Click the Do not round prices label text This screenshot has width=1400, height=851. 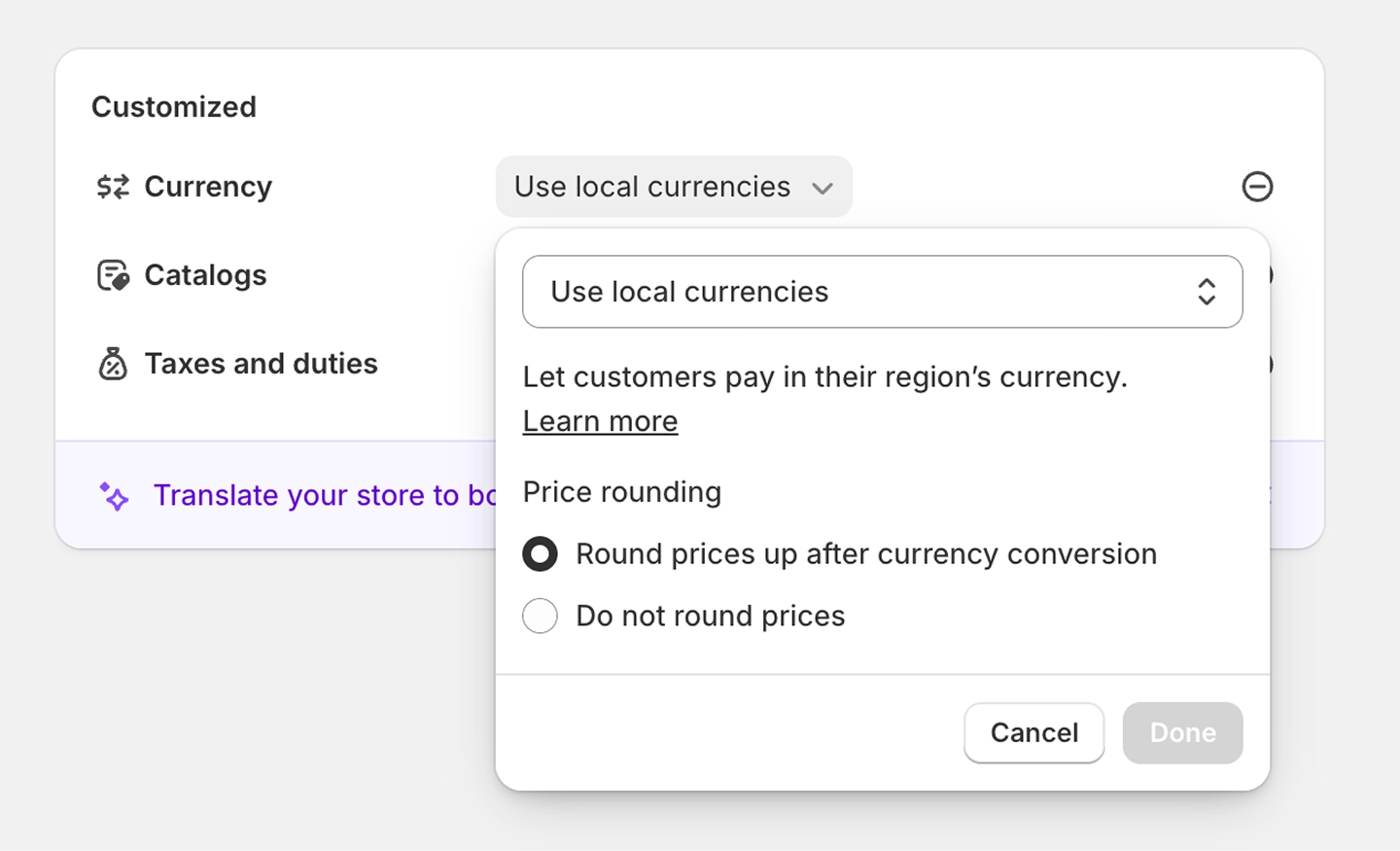click(711, 616)
